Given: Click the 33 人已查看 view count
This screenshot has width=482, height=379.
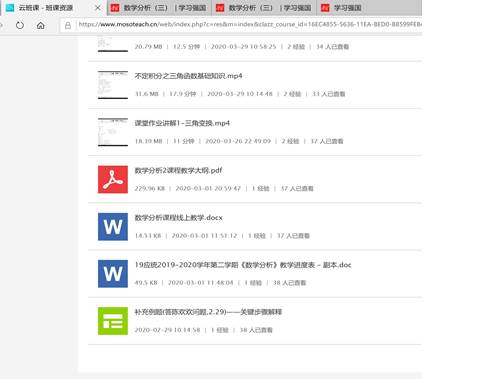Looking at the screenshot, I should (328, 94).
